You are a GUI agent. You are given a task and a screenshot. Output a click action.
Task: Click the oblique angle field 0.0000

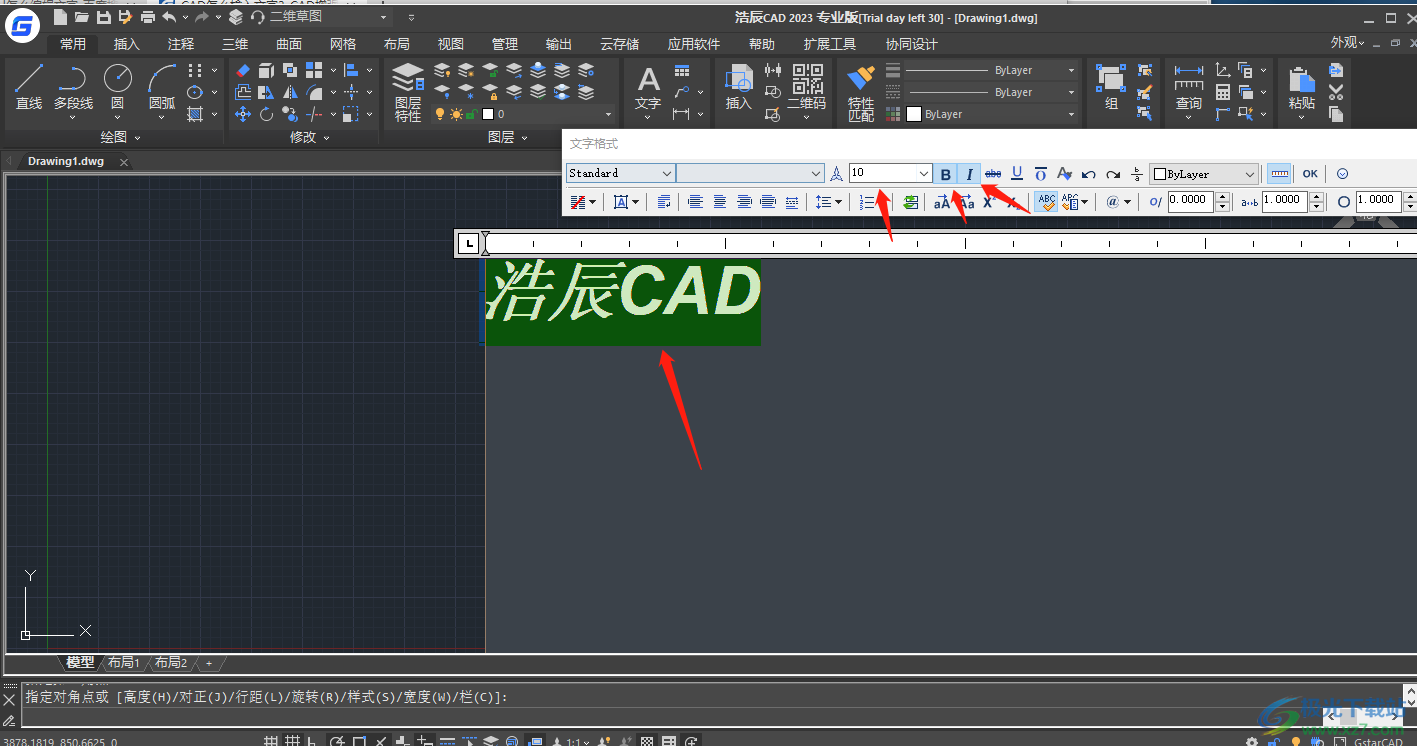click(x=1190, y=201)
